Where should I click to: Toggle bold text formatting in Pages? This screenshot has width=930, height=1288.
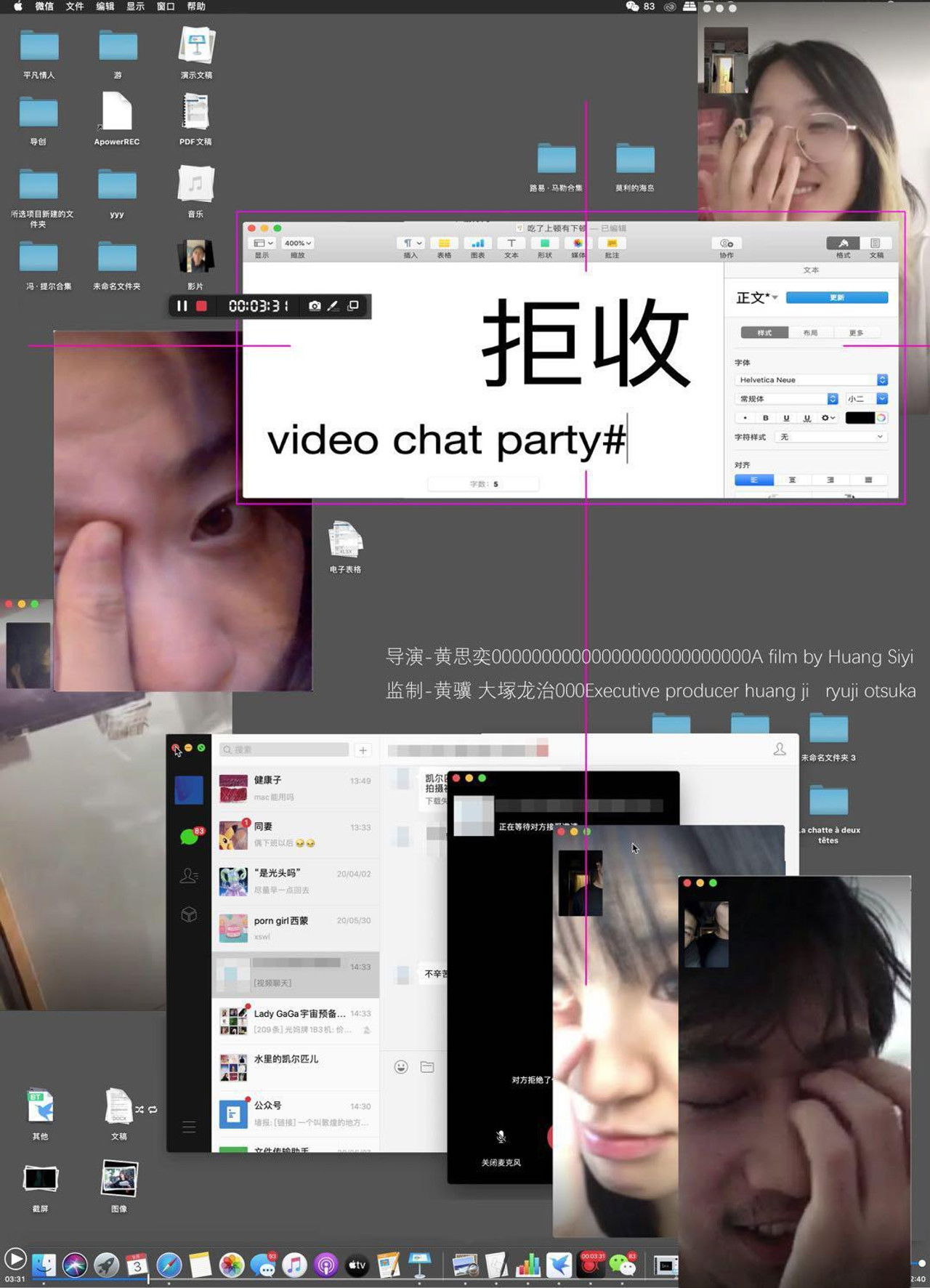(765, 418)
